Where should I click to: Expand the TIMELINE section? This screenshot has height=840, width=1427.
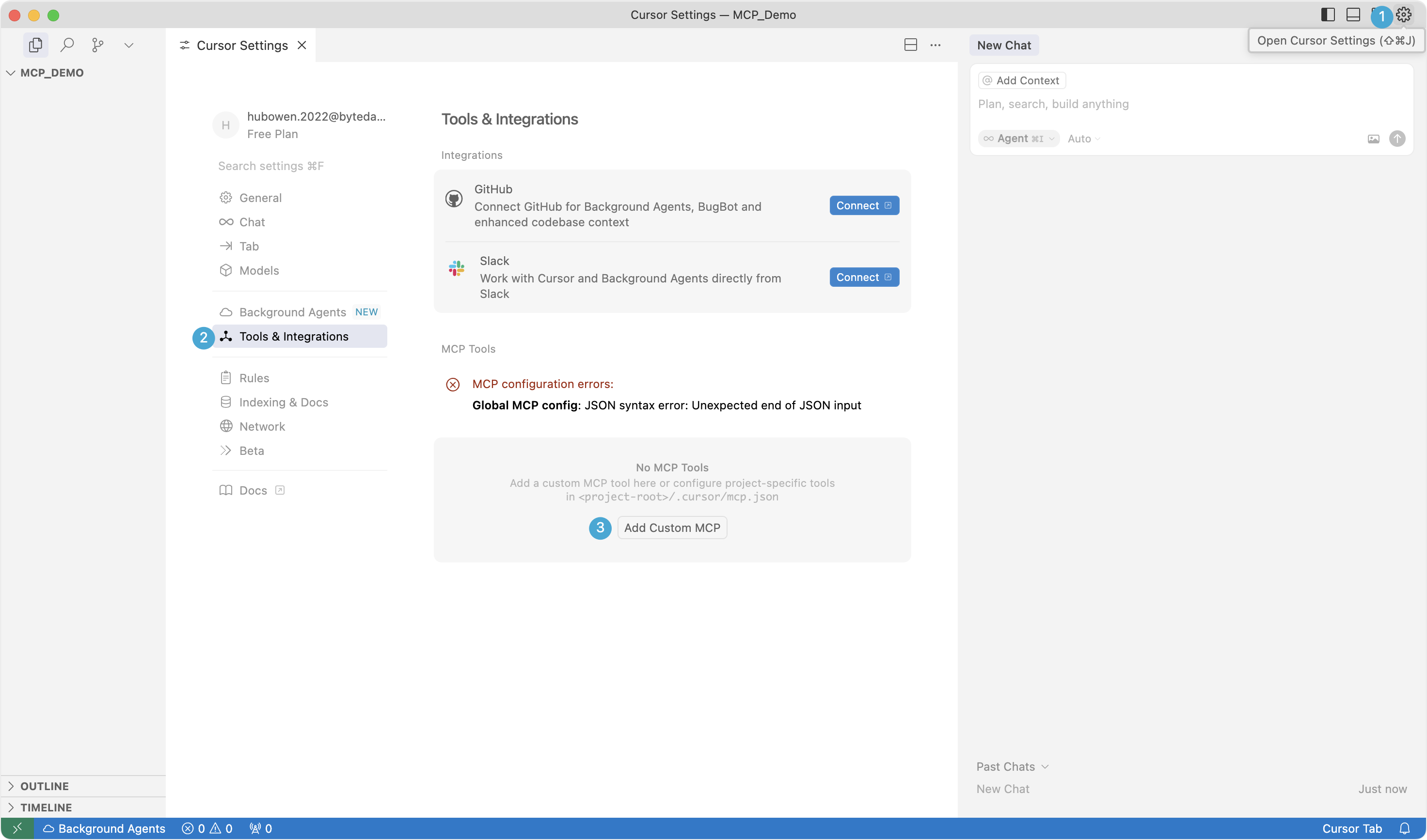pyautogui.click(x=45, y=807)
